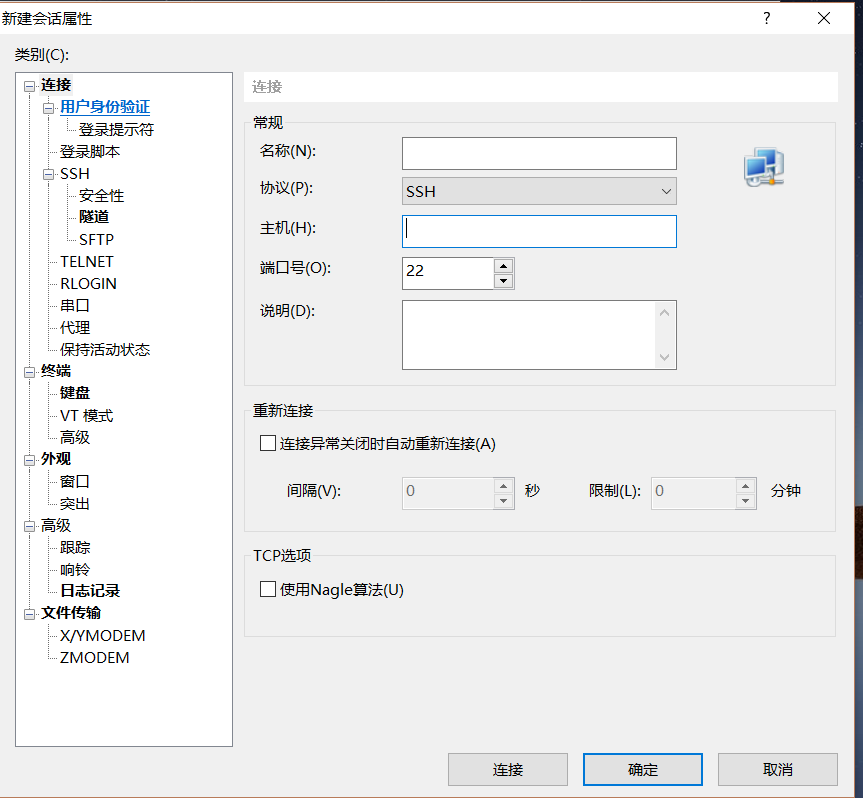Click the 名称 input field
This screenshot has height=798, width=863.
[539, 153]
